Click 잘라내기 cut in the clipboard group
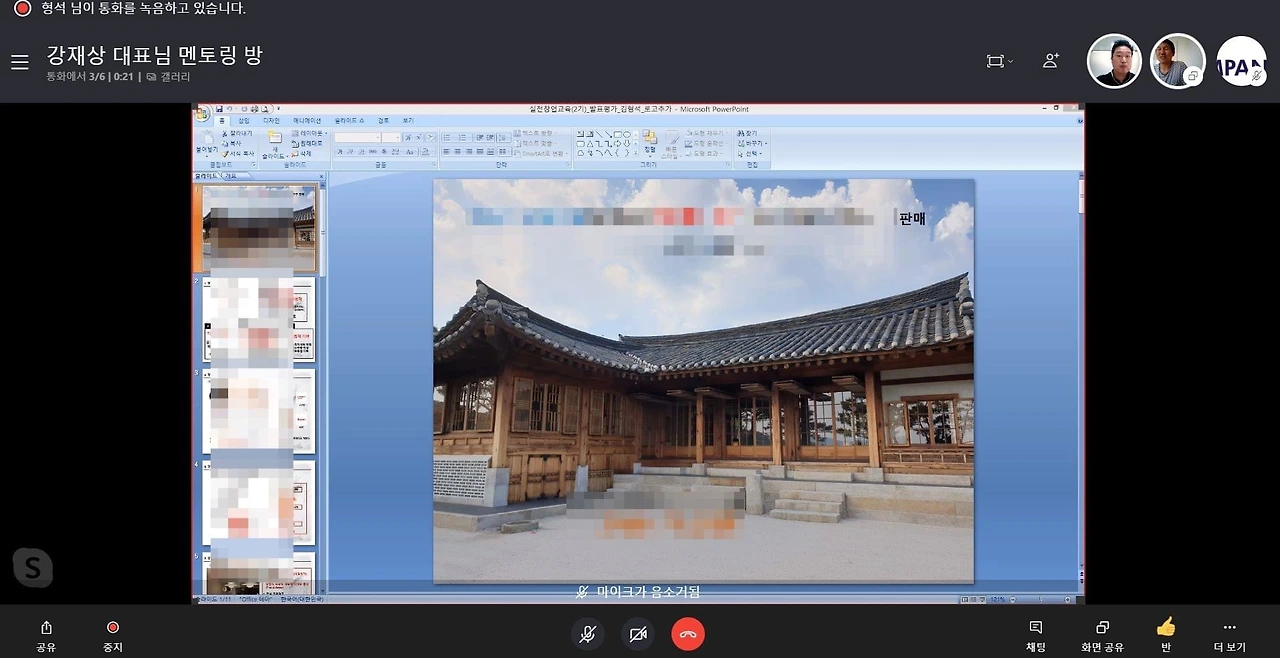The width and height of the screenshot is (1280, 658). click(x=238, y=133)
